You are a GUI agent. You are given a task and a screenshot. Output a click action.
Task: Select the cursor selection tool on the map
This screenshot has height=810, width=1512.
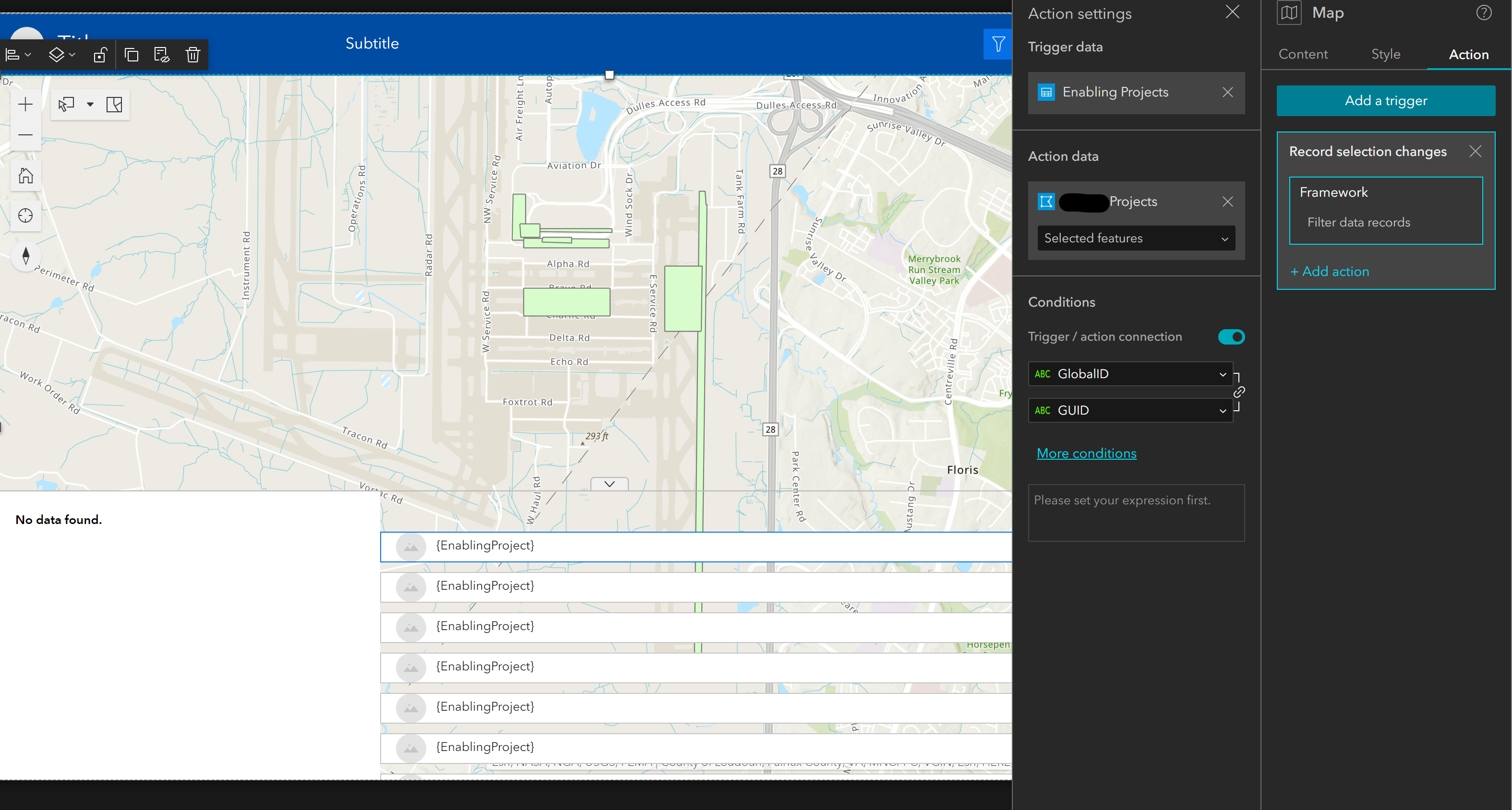66,104
